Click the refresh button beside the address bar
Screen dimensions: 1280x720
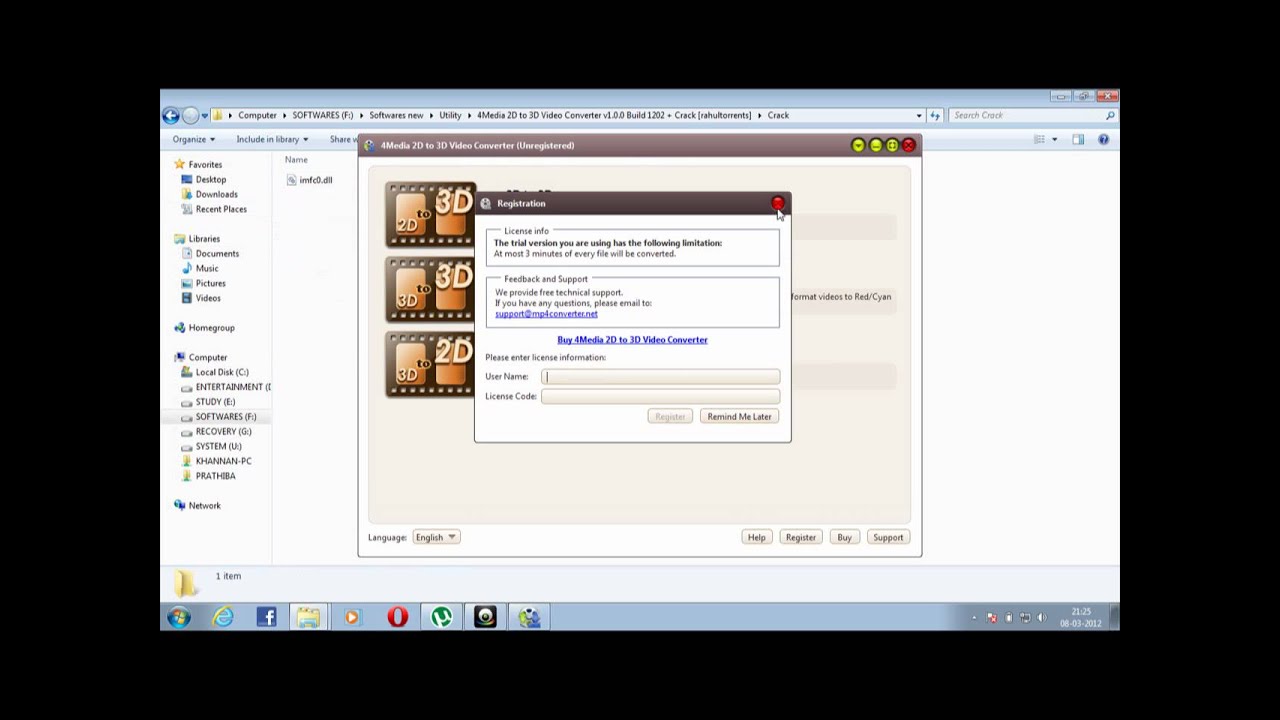pos(935,116)
